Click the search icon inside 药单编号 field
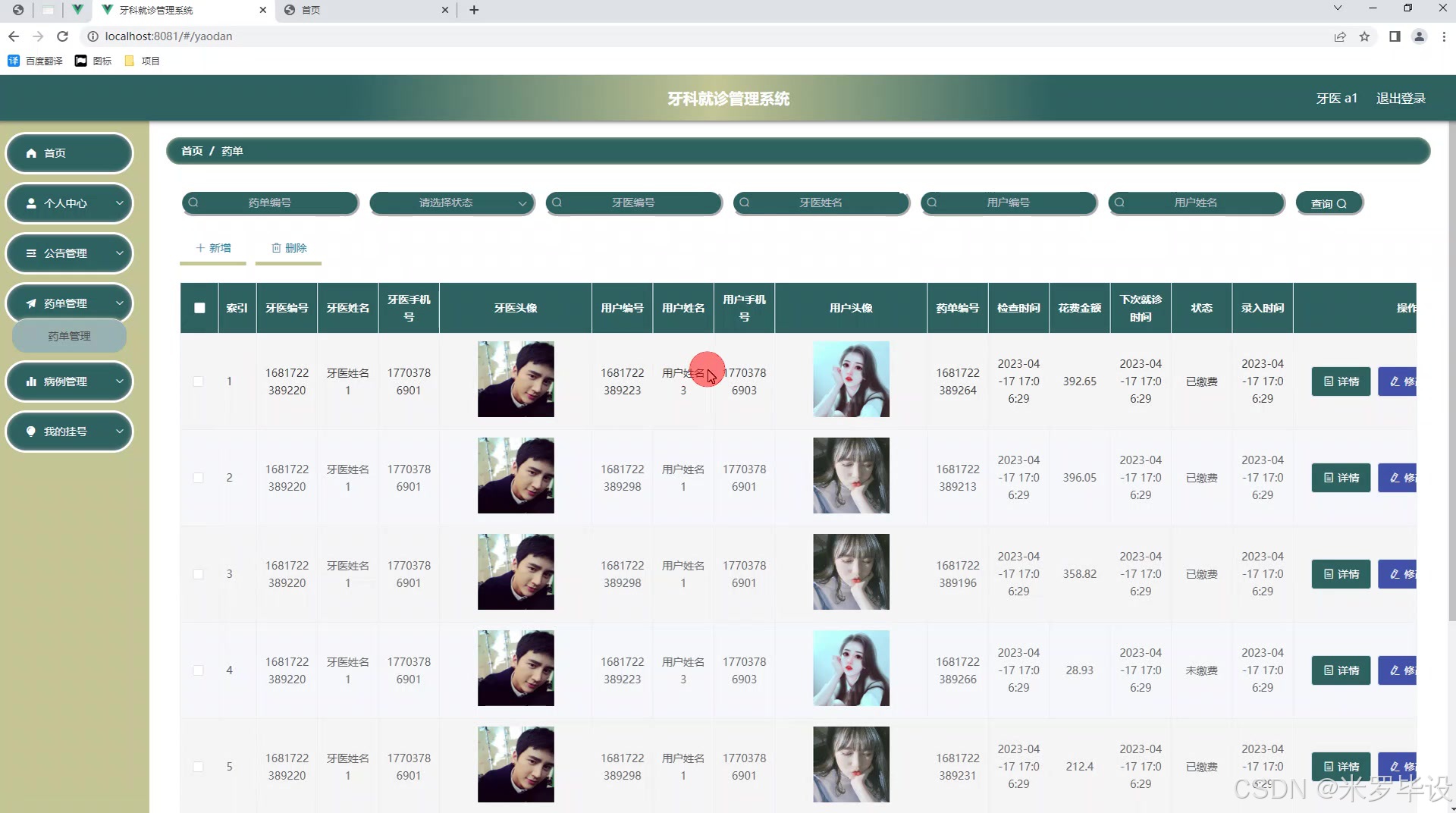The image size is (1456, 813). [x=193, y=202]
